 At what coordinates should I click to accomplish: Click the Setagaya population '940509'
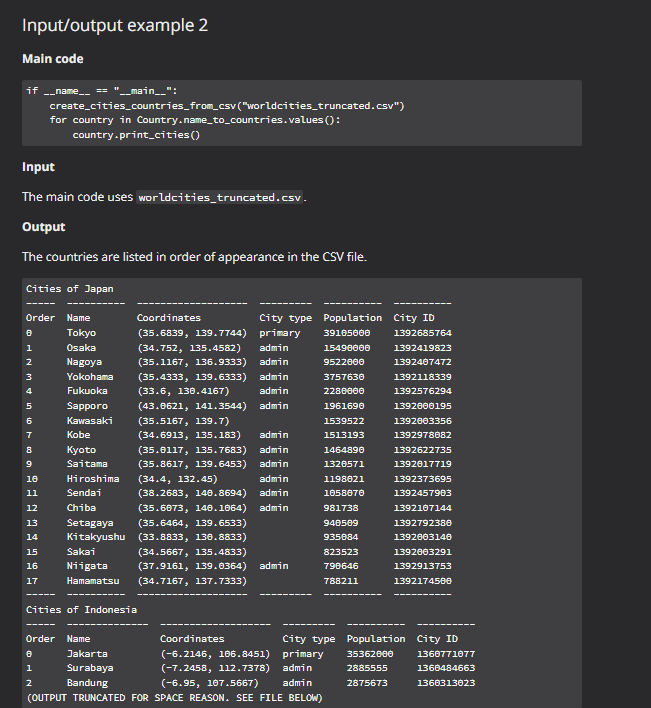(x=341, y=522)
